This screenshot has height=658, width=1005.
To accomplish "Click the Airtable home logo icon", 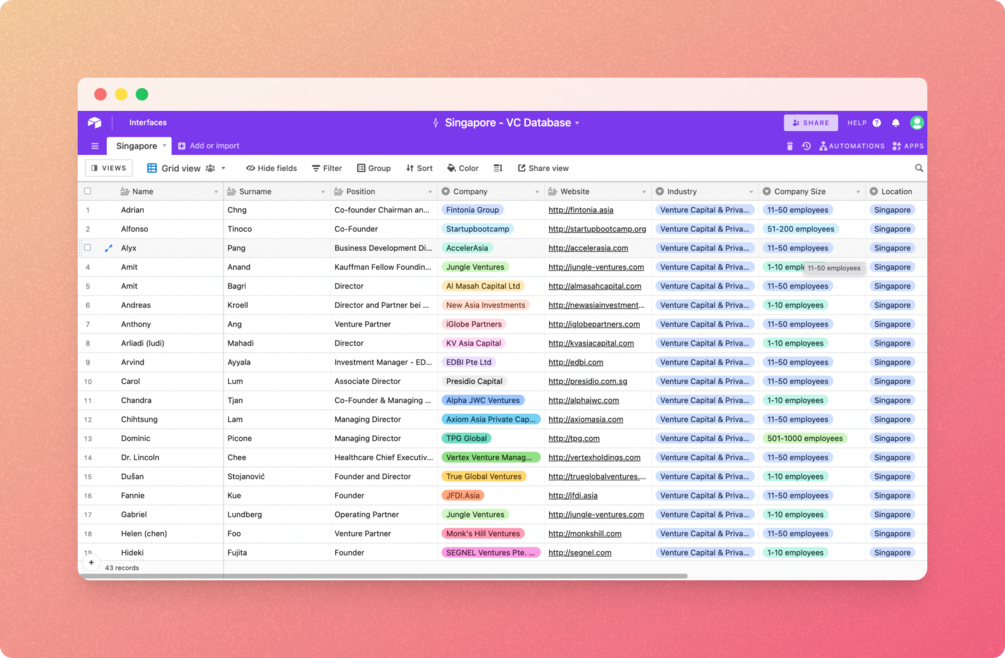I will pos(94,122).
